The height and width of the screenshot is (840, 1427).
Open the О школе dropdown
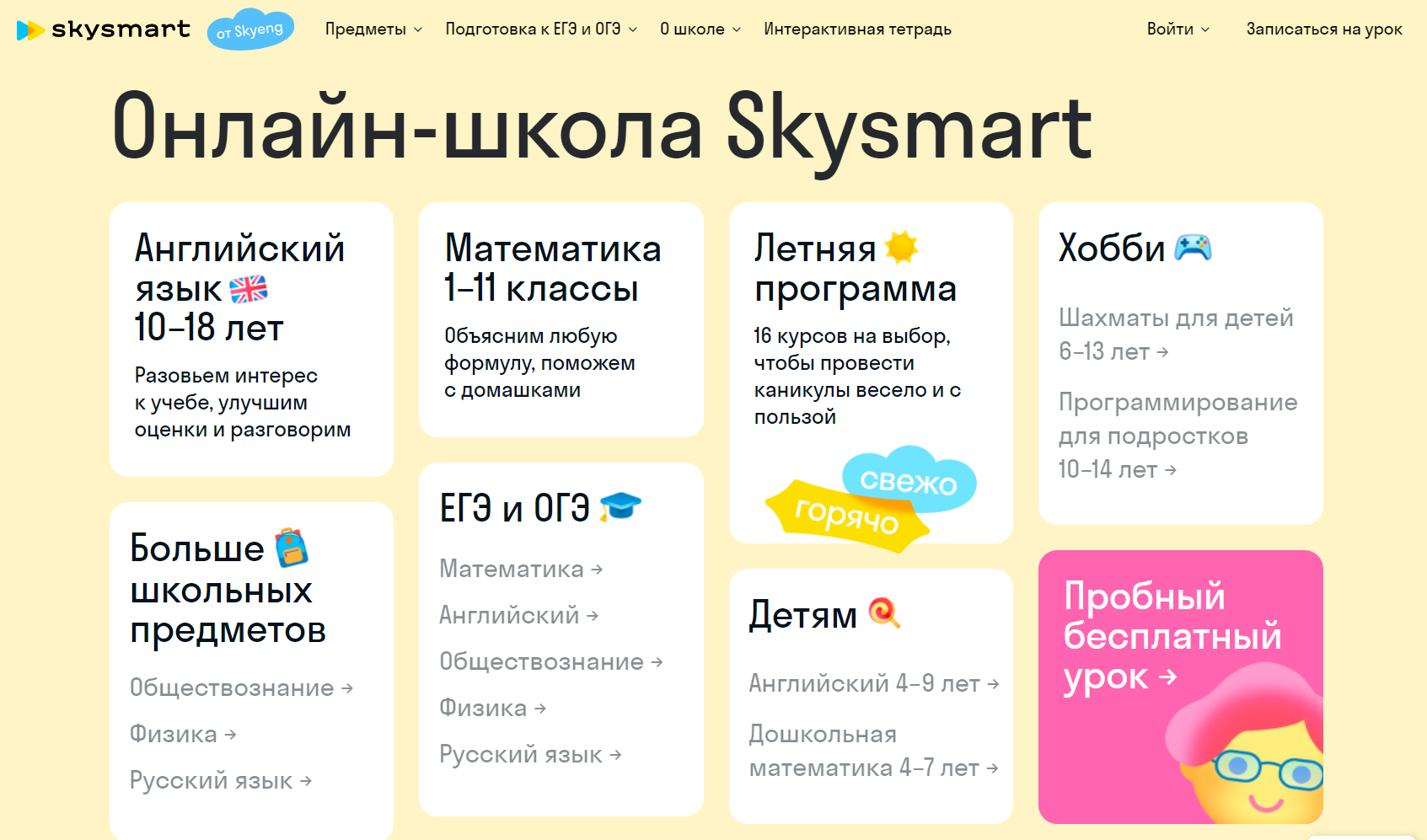pos(699,29)
